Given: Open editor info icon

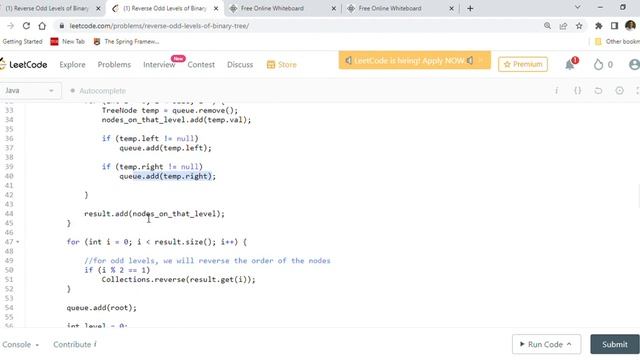Looking at the screenshot, I should tap(556, 91).
